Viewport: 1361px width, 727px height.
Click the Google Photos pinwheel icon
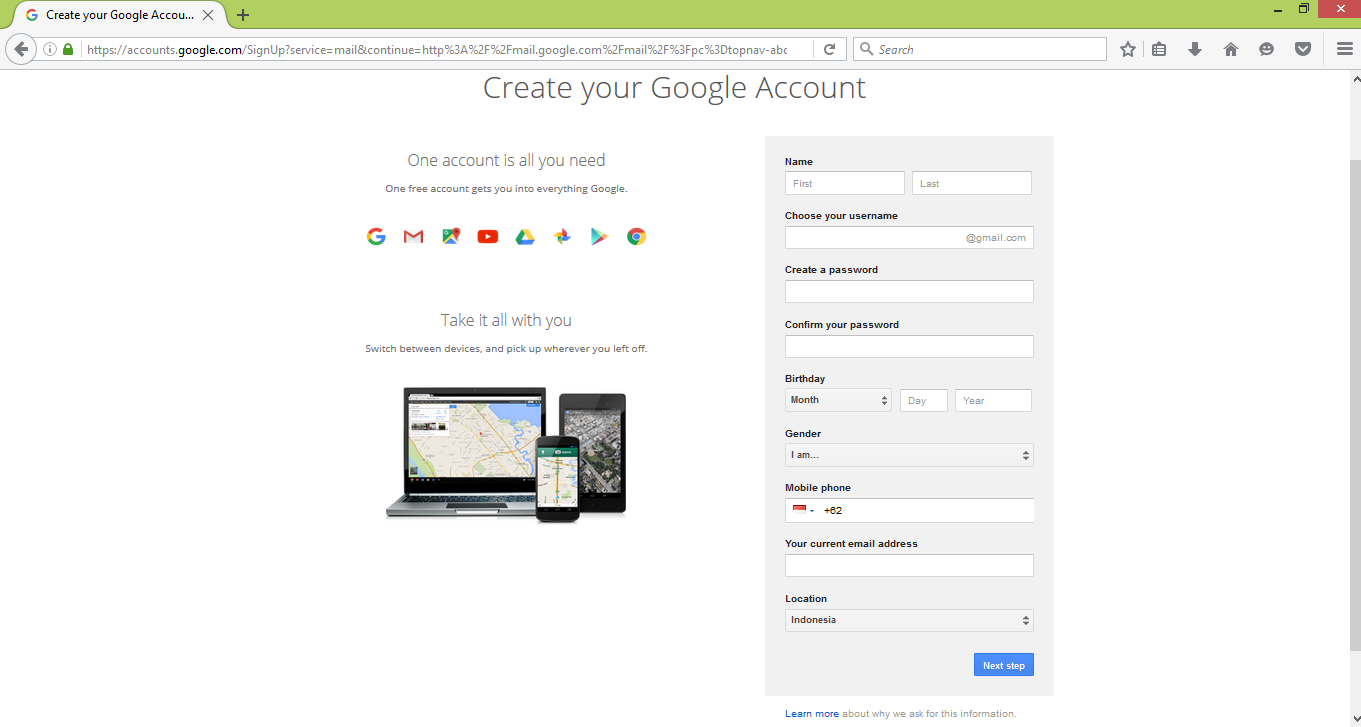point(562,237)
